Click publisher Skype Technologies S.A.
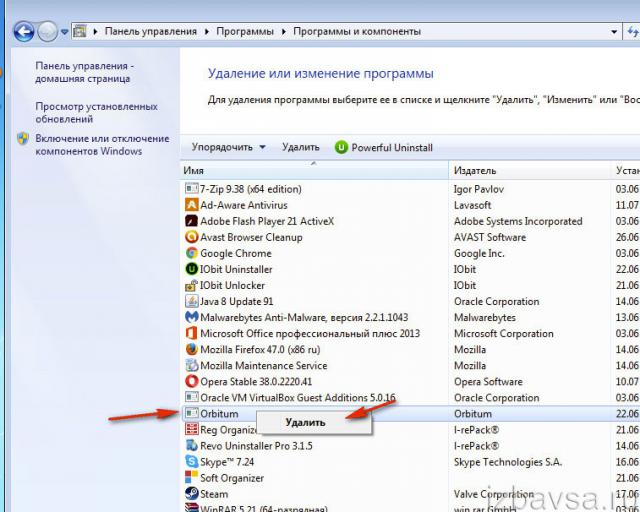The image size is (640, 512). pos(508,462)
